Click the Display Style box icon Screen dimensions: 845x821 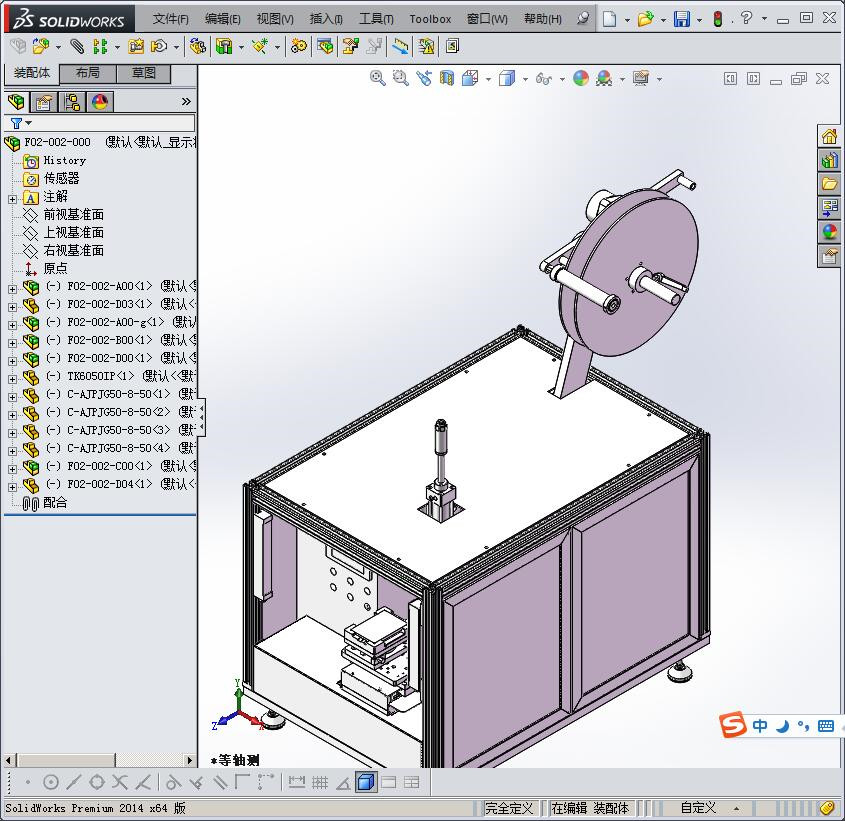[507, 79]
